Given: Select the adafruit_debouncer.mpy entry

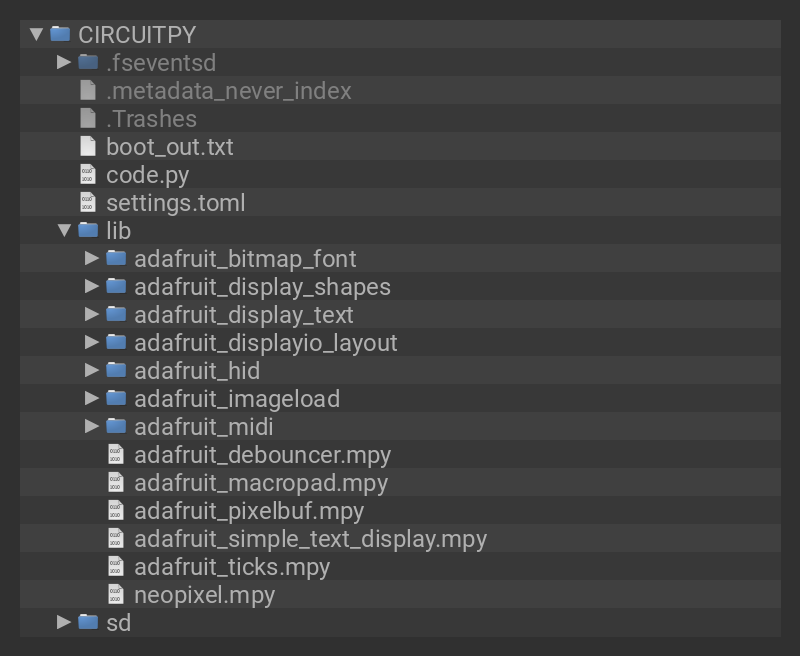Looking at the screenshot, I should point(262,454).
